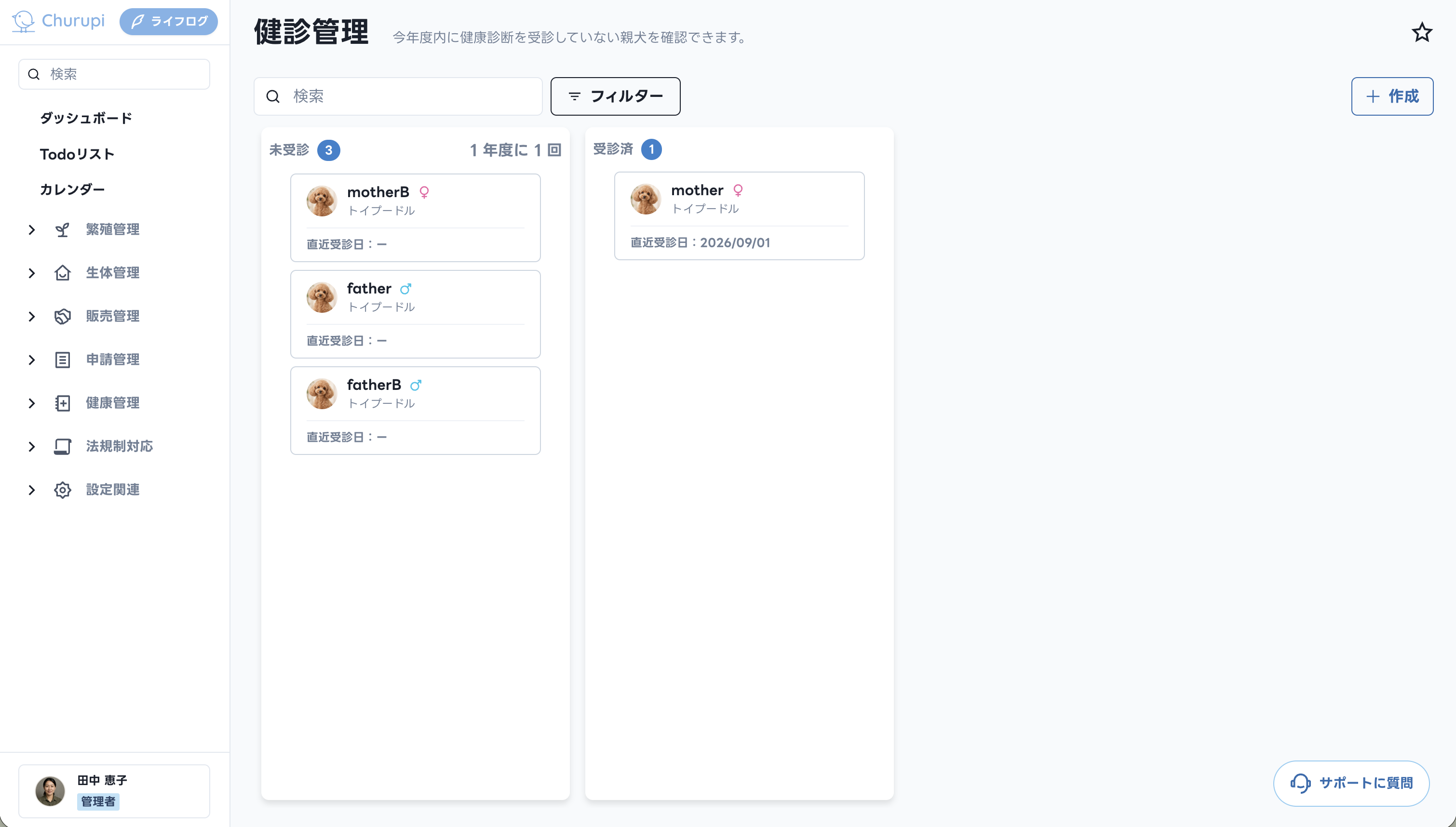
Task: Click the 受診済 count badge 1
Action: pos(652,149)
